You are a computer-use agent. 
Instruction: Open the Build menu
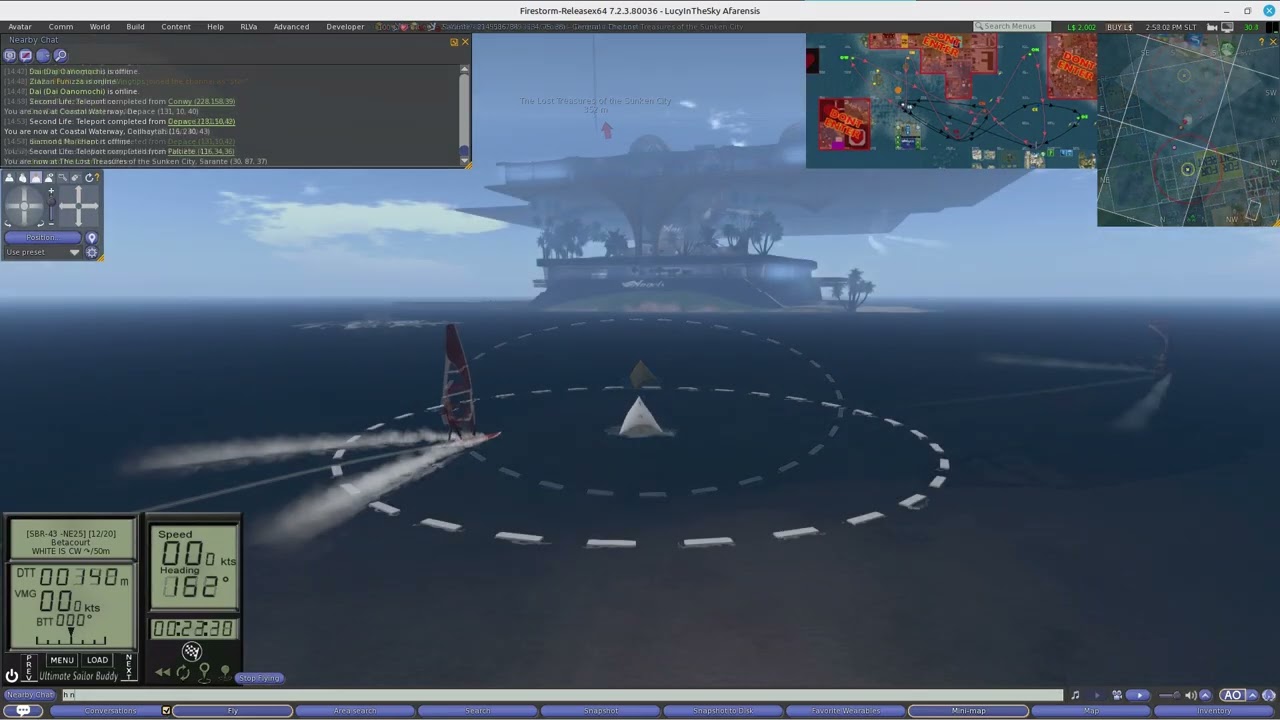pos(135,27)
